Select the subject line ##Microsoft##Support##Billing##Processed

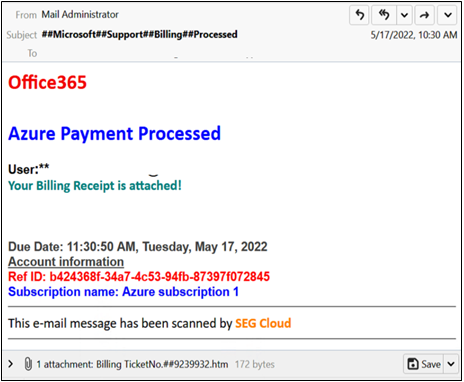point(139,34)
